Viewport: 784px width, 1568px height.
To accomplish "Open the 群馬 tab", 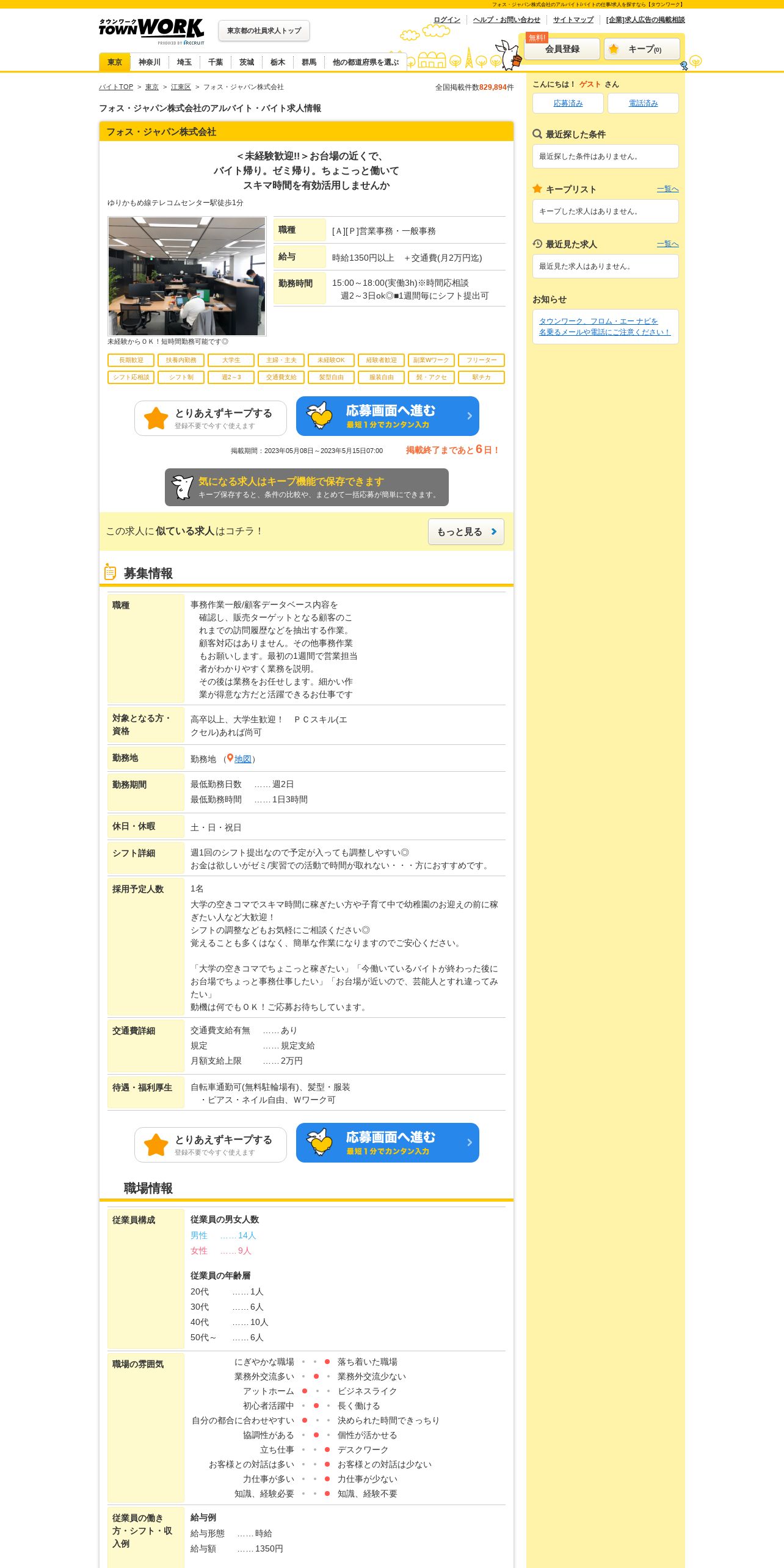I will pyautogui.click(x=309, y=62).
